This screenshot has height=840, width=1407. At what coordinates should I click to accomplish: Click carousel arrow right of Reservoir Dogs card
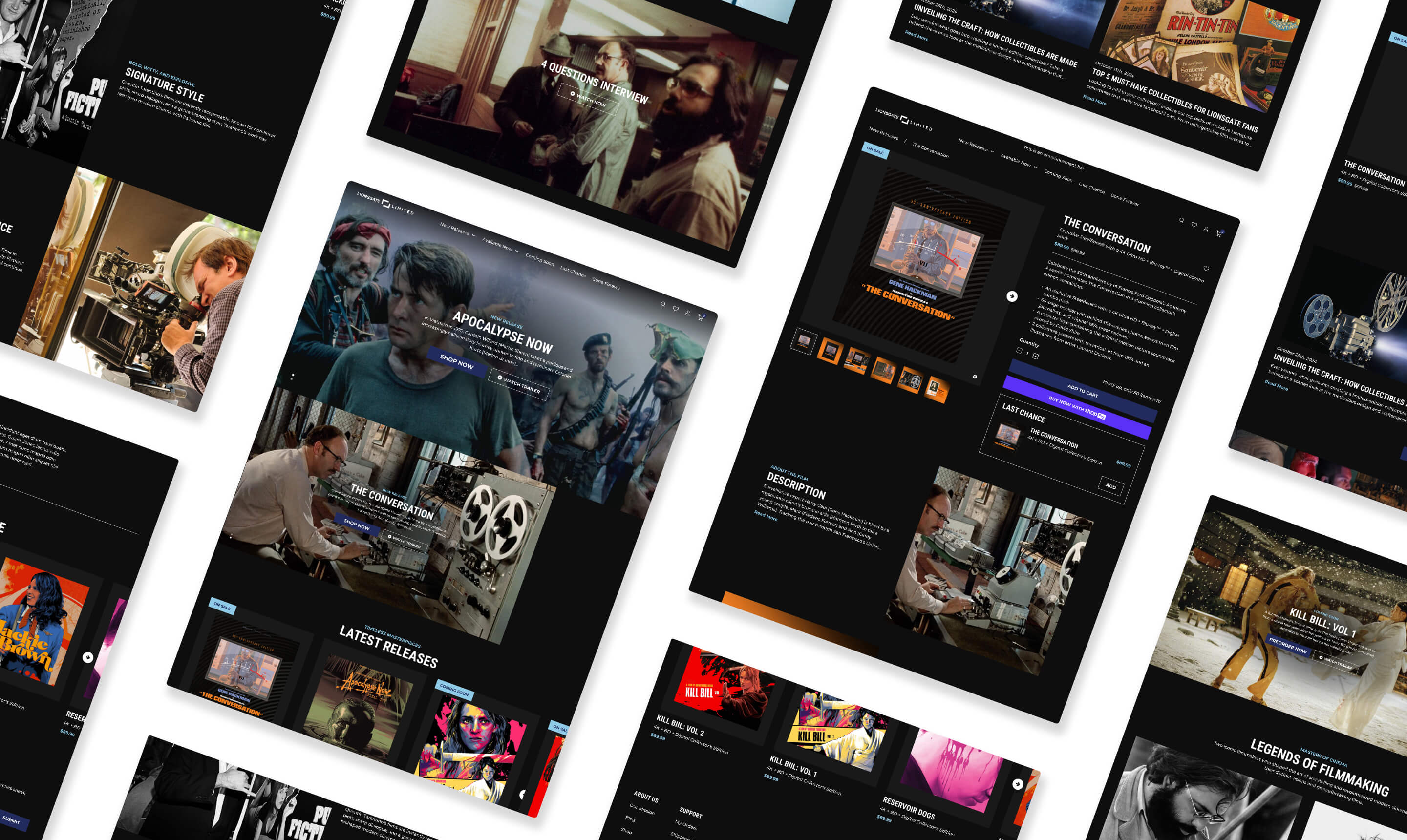click(x=1018, y=784)
